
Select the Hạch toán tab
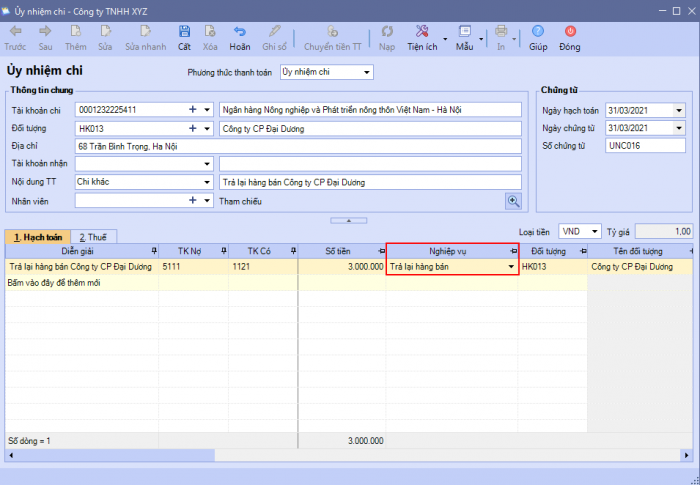pyautogui.click(x=38, y=237)
